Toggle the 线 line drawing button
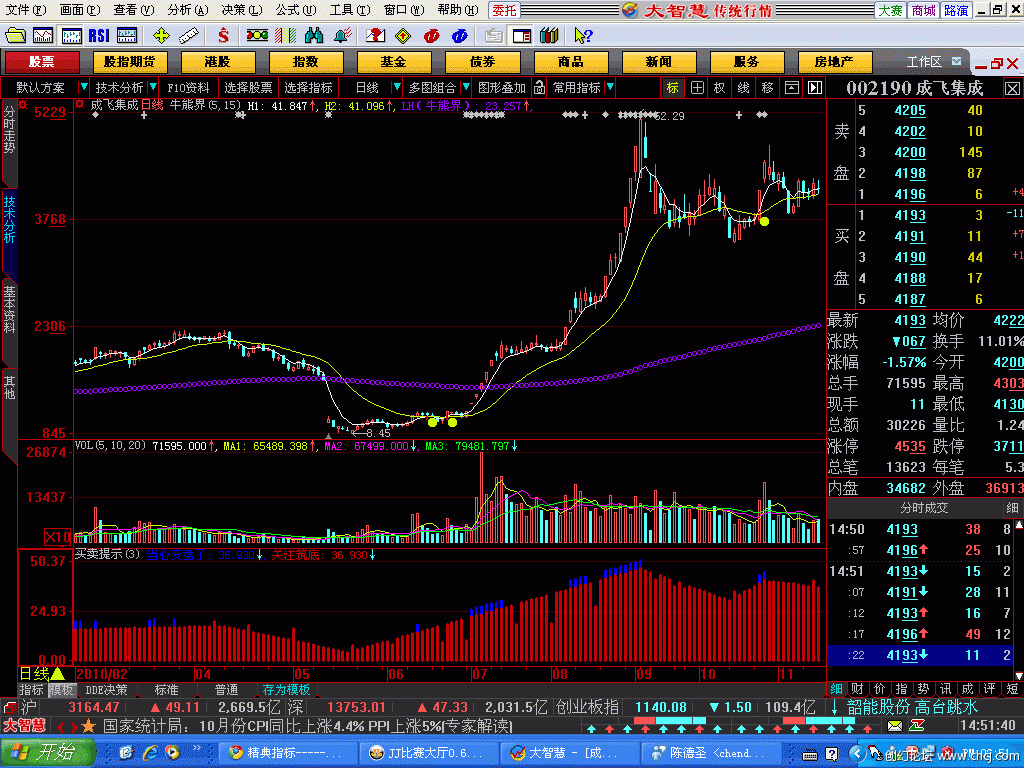 [743, 88]
